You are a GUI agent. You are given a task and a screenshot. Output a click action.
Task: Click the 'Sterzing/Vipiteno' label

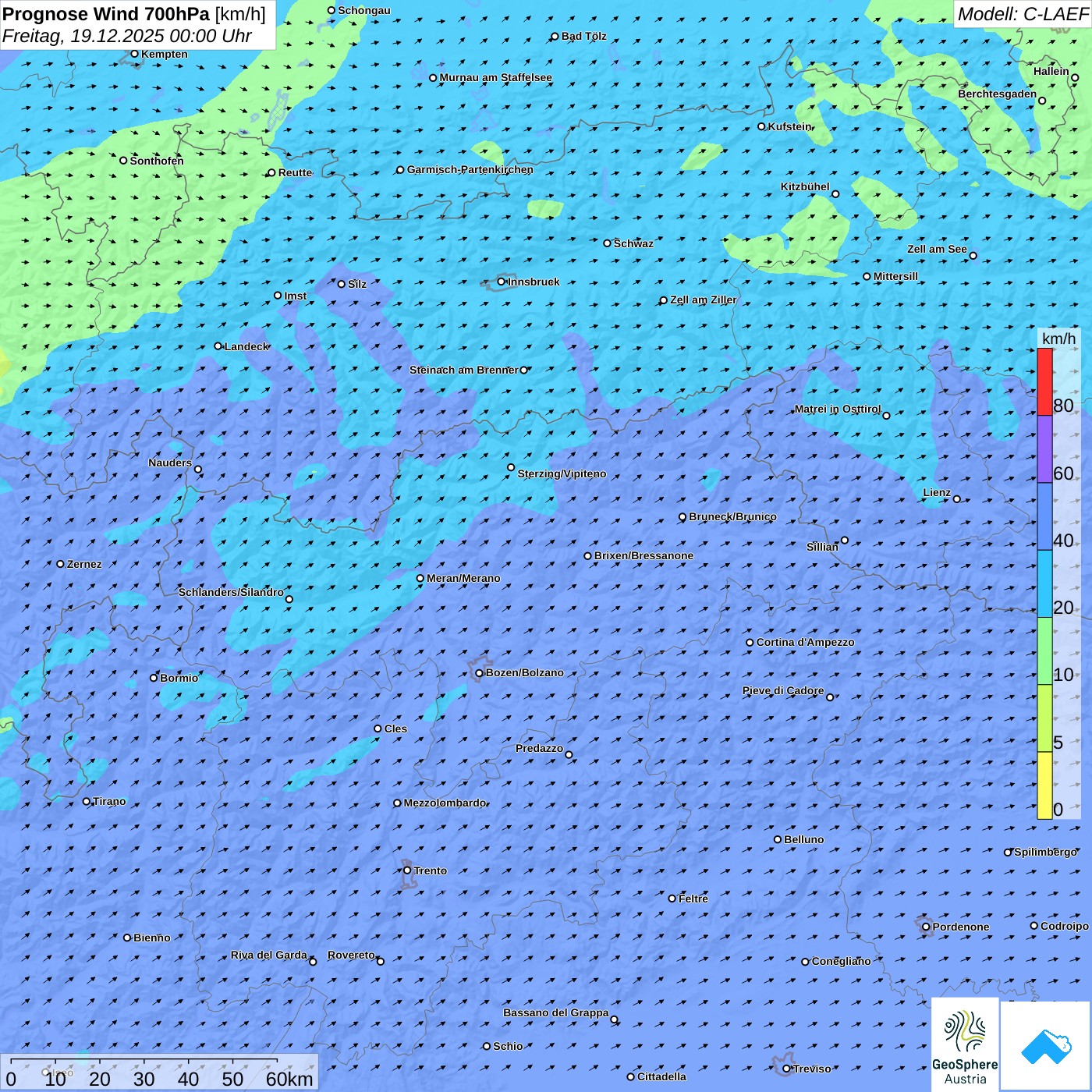click(562, 473)
